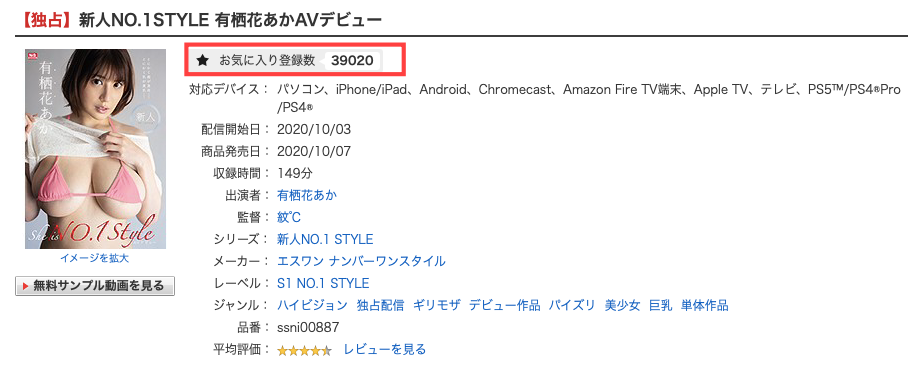This screenshot has height=377, width=908.
Task: Select the 美少女 genre tag
Action: tap(623, 305)
